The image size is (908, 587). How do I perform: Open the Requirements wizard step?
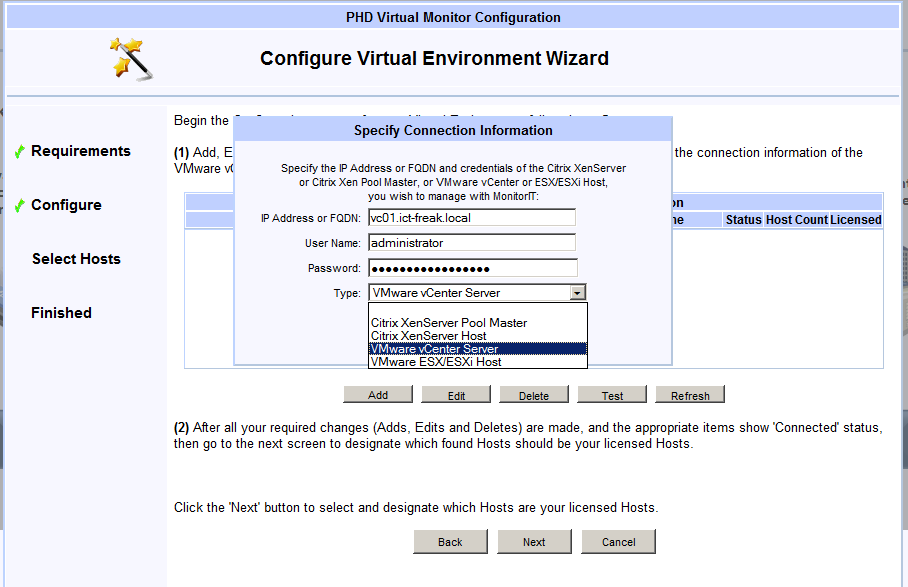tap(80, 151)
